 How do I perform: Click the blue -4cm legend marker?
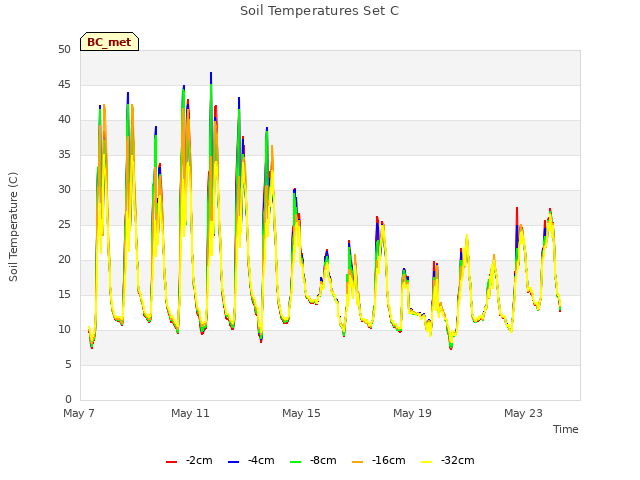pos(233,462)
